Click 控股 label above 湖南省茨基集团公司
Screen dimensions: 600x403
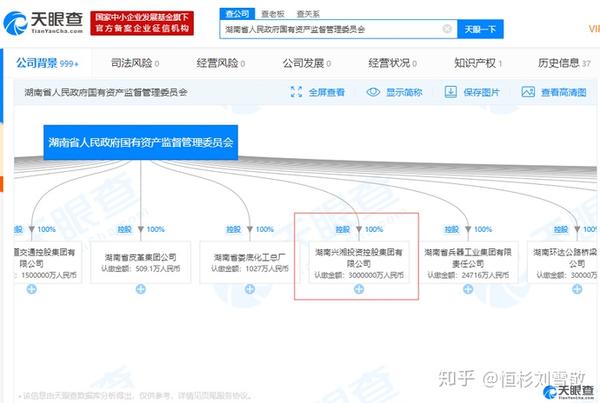[x=124, y=229]
